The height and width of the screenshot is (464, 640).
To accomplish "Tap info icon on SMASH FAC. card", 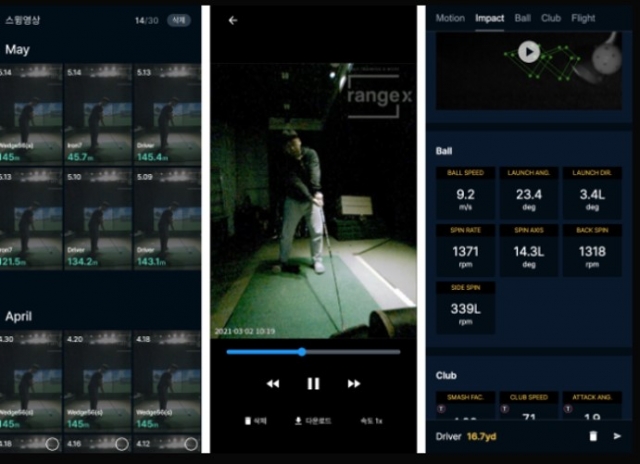I will click(441, 408).
